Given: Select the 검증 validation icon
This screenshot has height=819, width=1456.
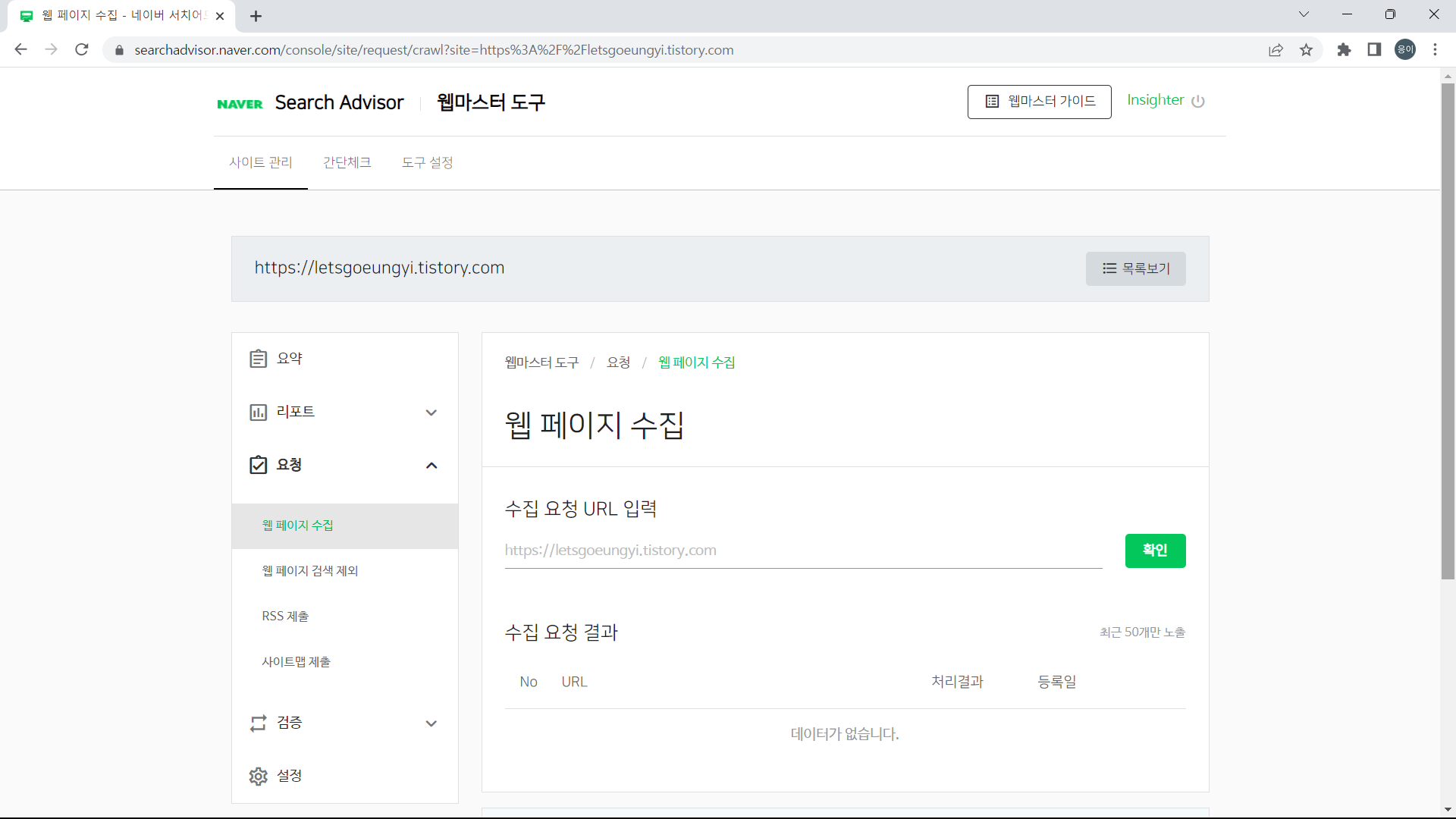Looking at the screenshot, I should point(259,723).
